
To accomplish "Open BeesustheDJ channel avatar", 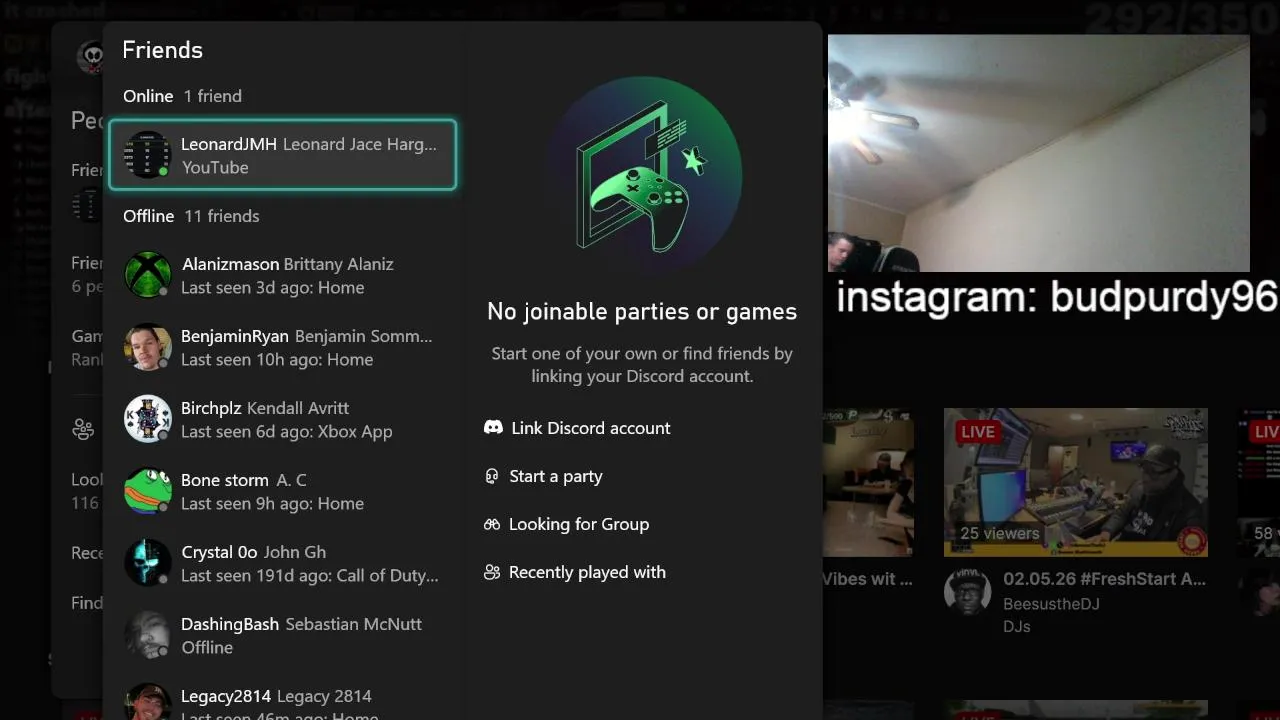I will coord(967,591).
